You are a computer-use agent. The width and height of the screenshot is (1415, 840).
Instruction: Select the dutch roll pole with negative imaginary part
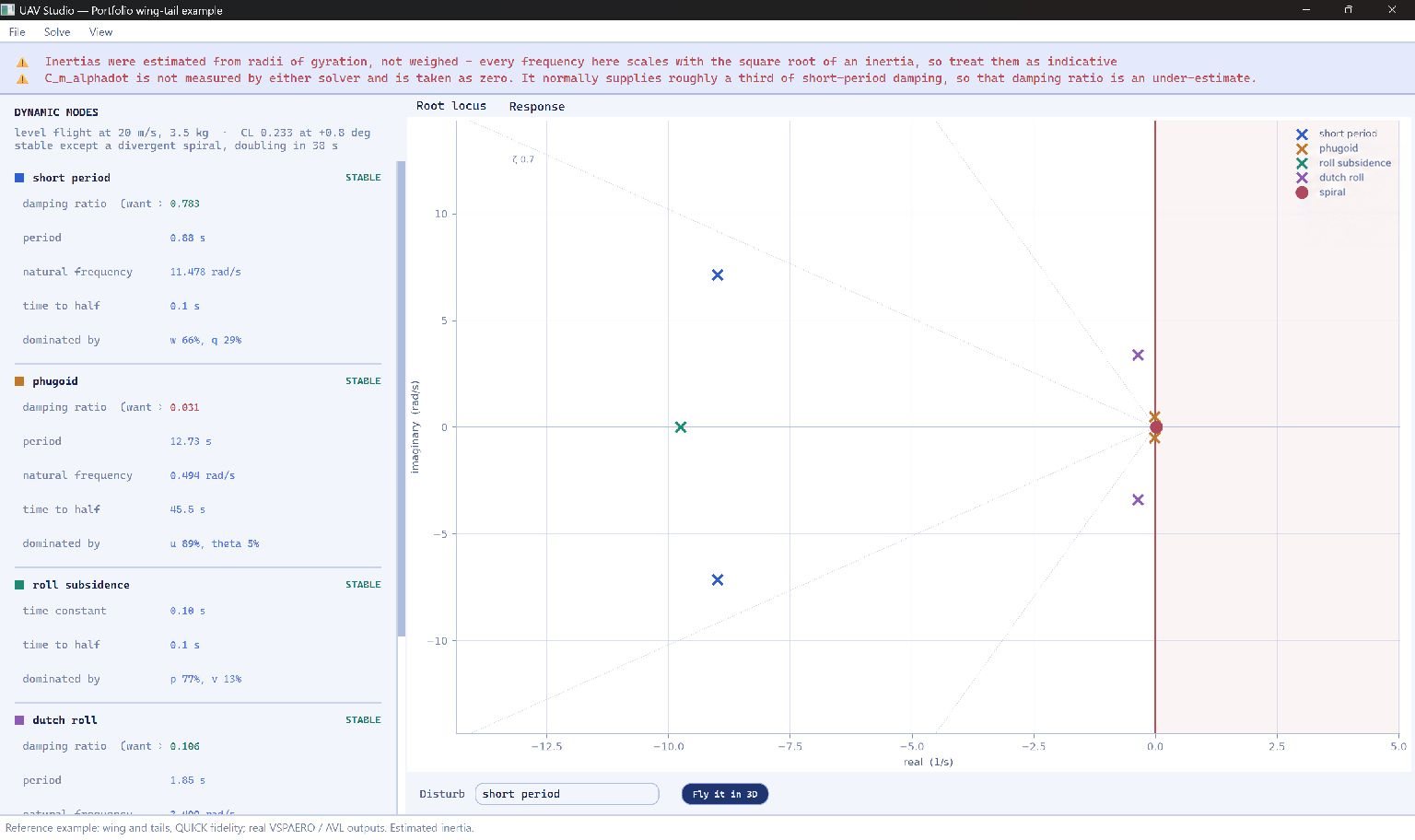(x=1138, y=499)
